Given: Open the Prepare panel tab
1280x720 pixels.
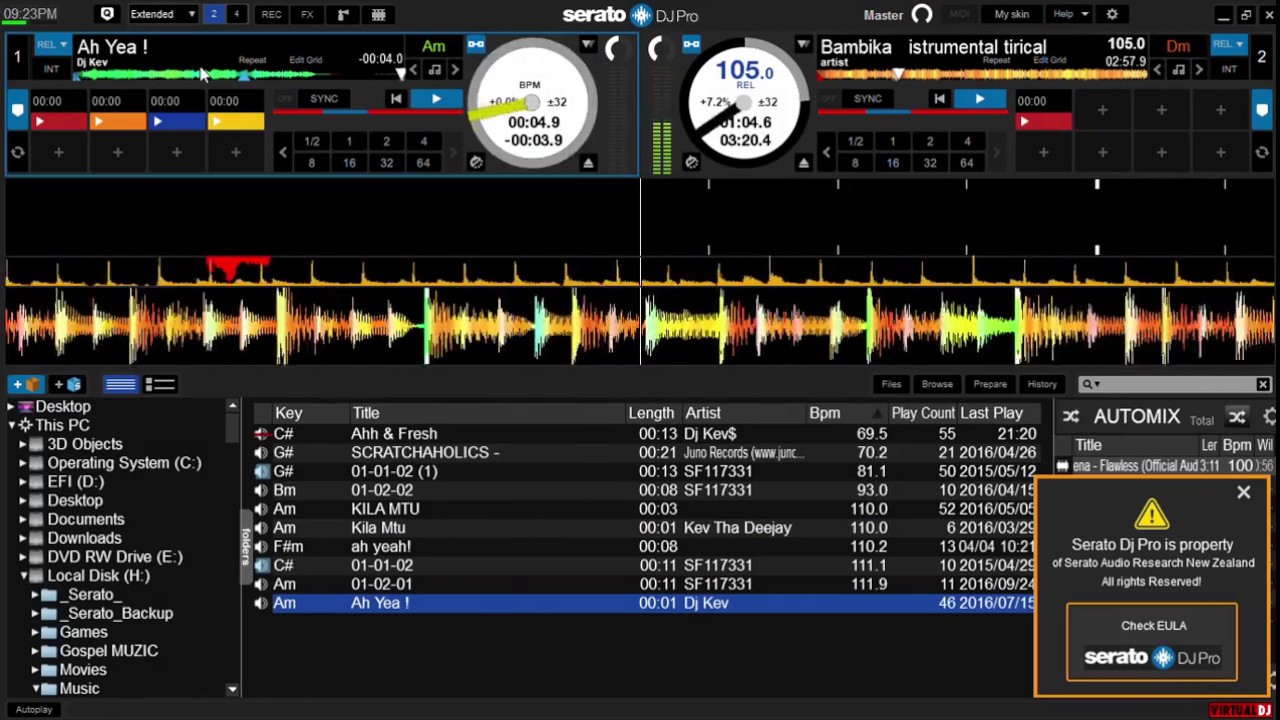Looking at the screenshot, I should [x=990, y=384].
